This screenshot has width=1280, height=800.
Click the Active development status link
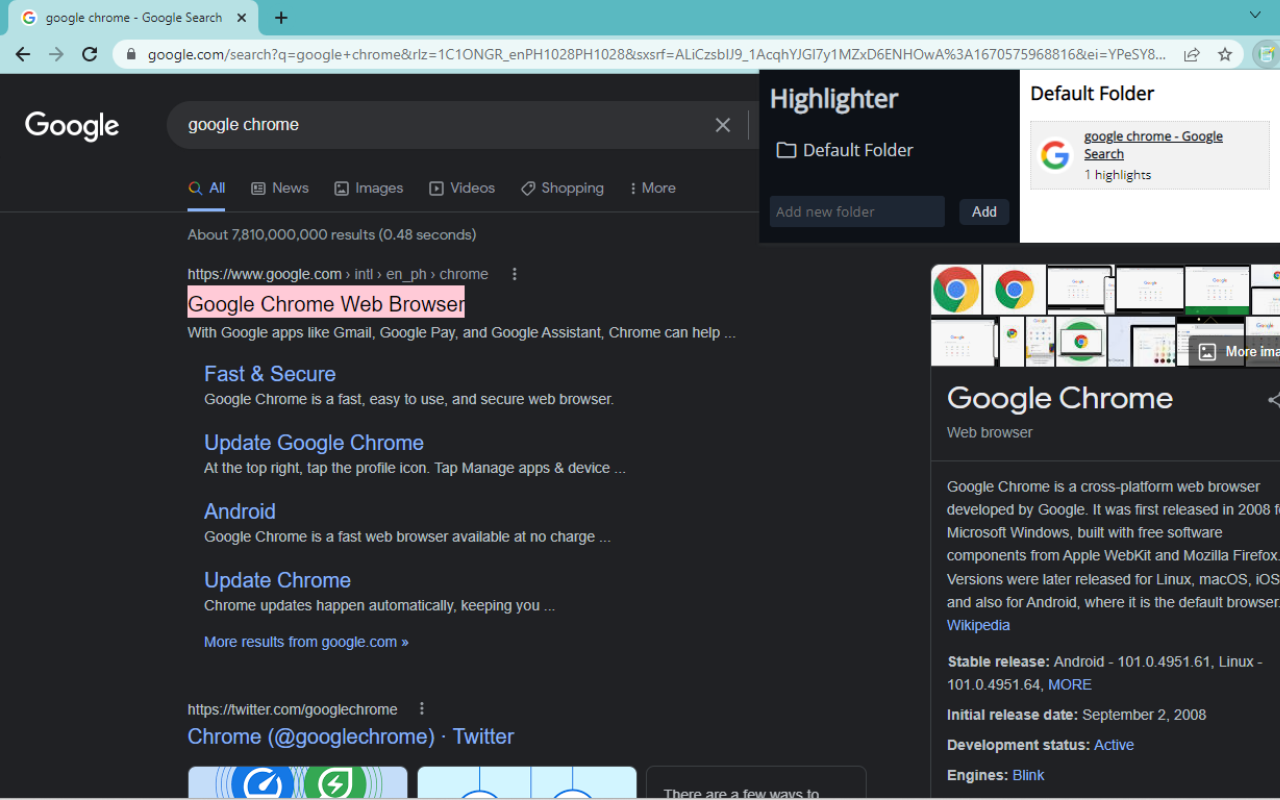click(x=1114, y=745)
